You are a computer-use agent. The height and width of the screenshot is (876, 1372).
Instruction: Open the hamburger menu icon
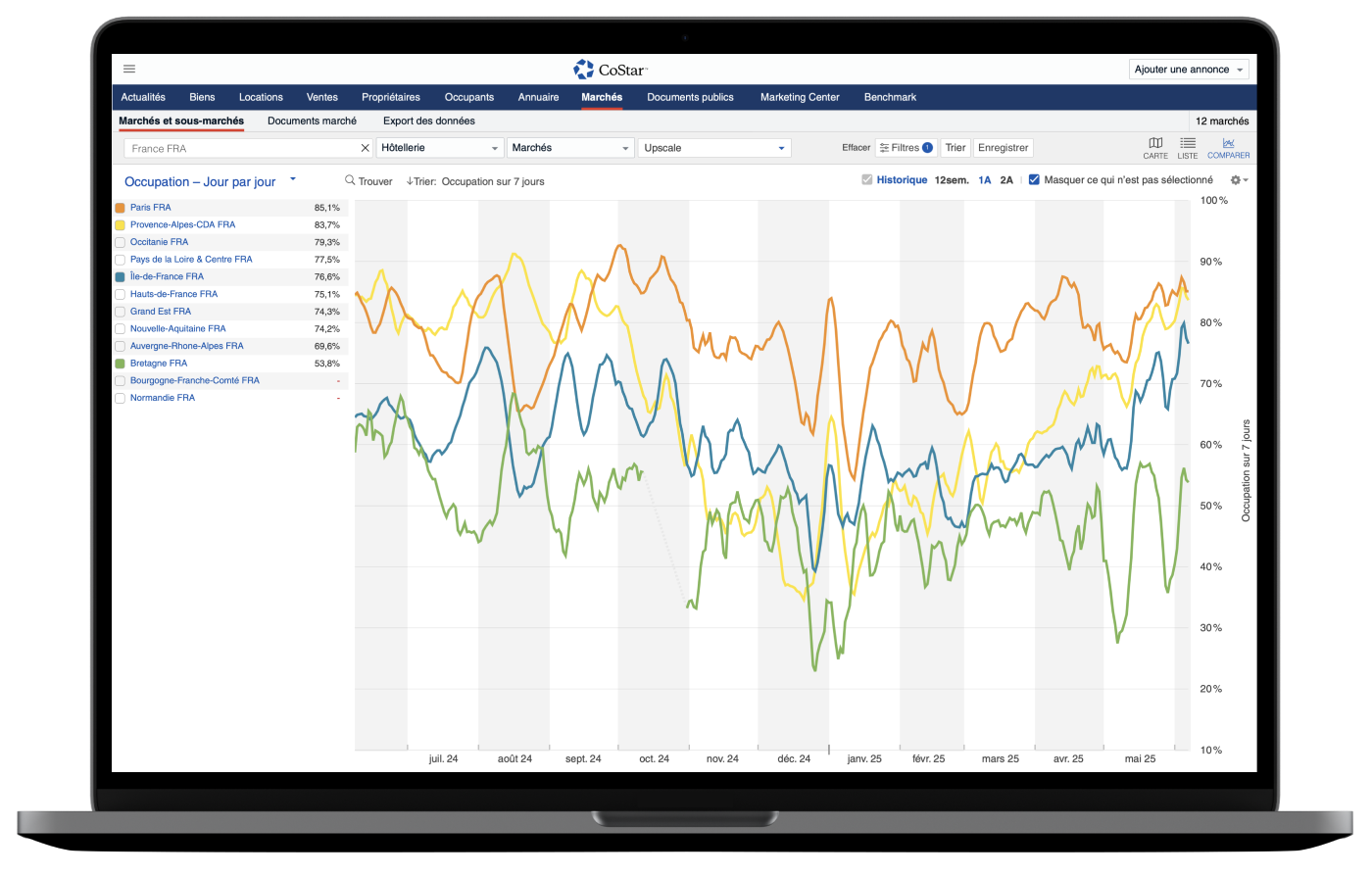(129, 69)
